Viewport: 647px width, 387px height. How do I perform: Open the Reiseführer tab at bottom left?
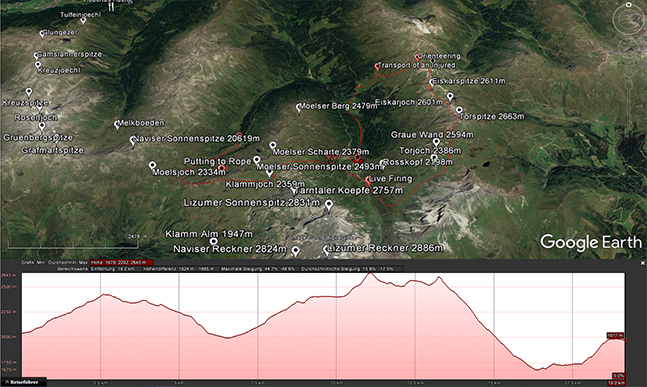pyautogui.click(x=24, y=382)
